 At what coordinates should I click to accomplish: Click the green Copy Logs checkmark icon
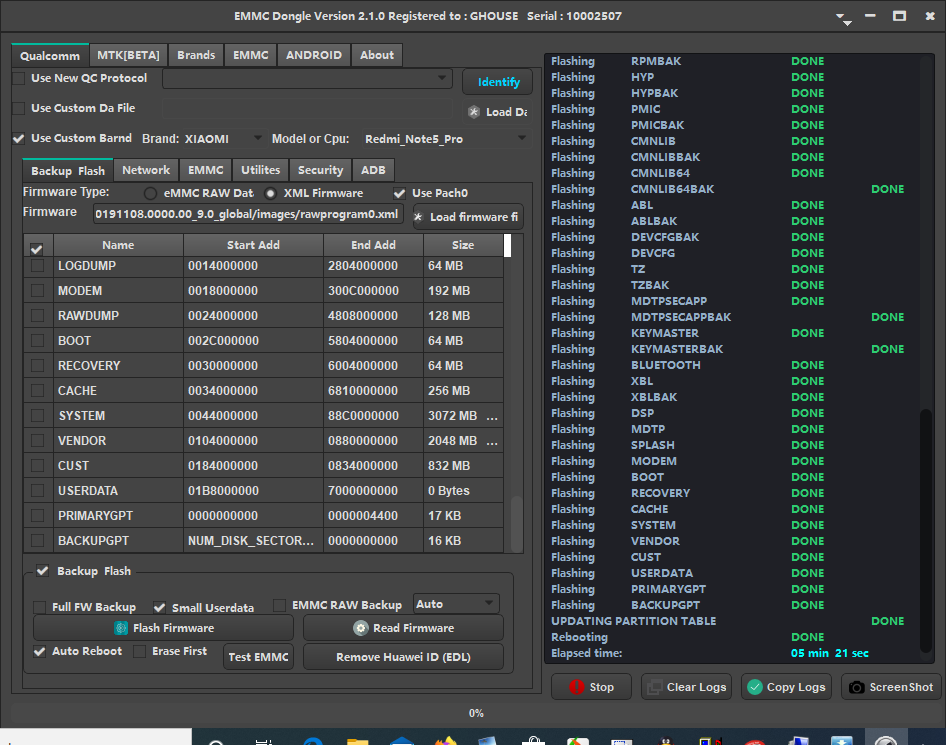pos(755,687)
